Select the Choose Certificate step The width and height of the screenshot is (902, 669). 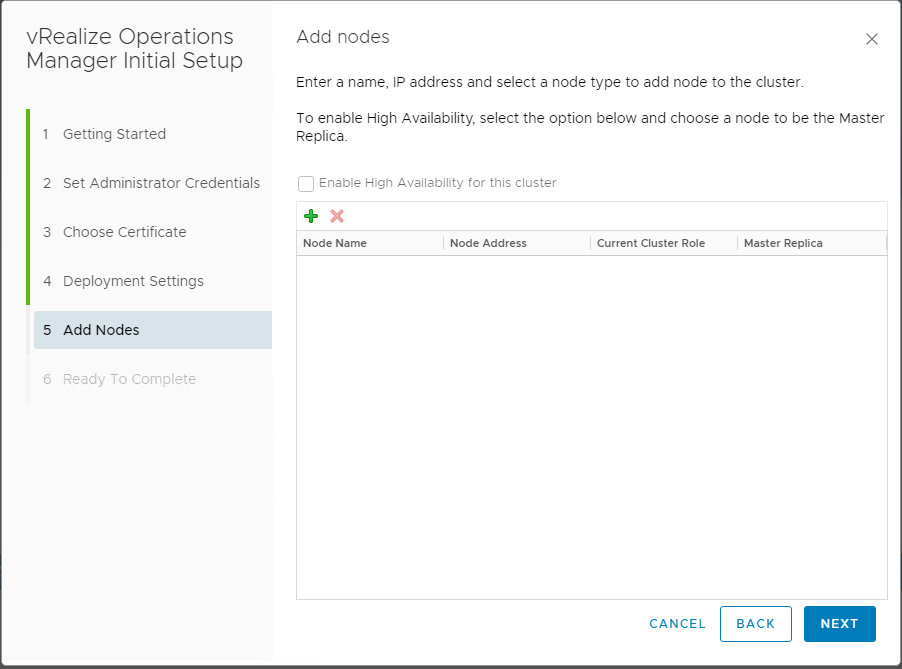pos(124,232)
